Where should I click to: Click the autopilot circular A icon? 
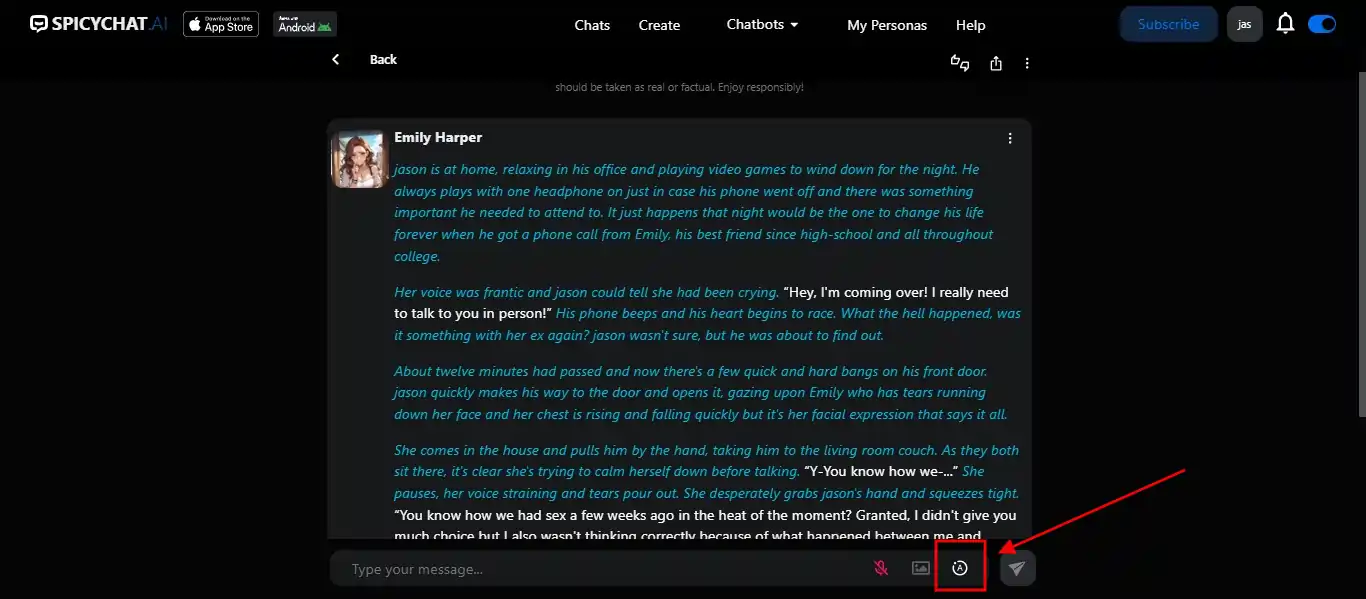click(960, 568)
